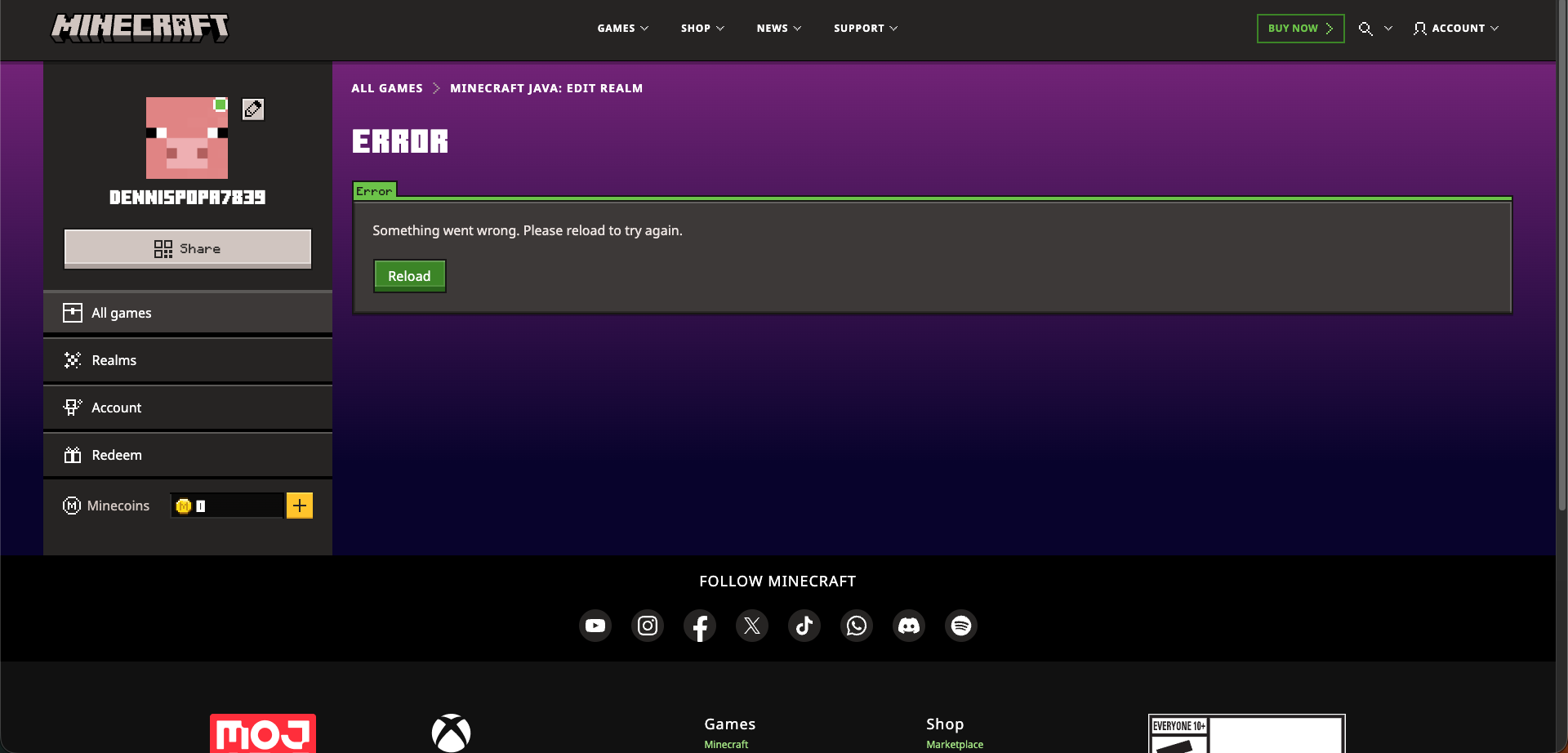Click the DENNISPOPA7839 username text

coord(187,198)
